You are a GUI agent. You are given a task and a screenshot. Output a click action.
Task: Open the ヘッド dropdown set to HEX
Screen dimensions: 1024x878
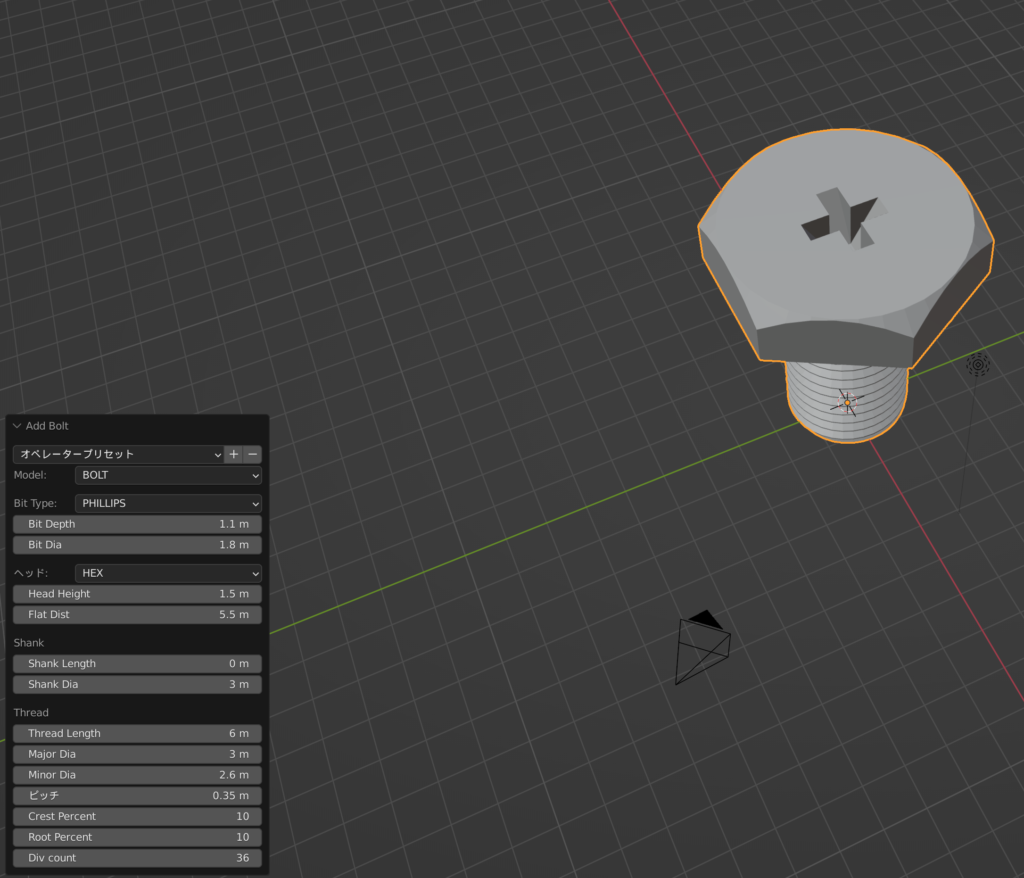click(x=168, y=573)
